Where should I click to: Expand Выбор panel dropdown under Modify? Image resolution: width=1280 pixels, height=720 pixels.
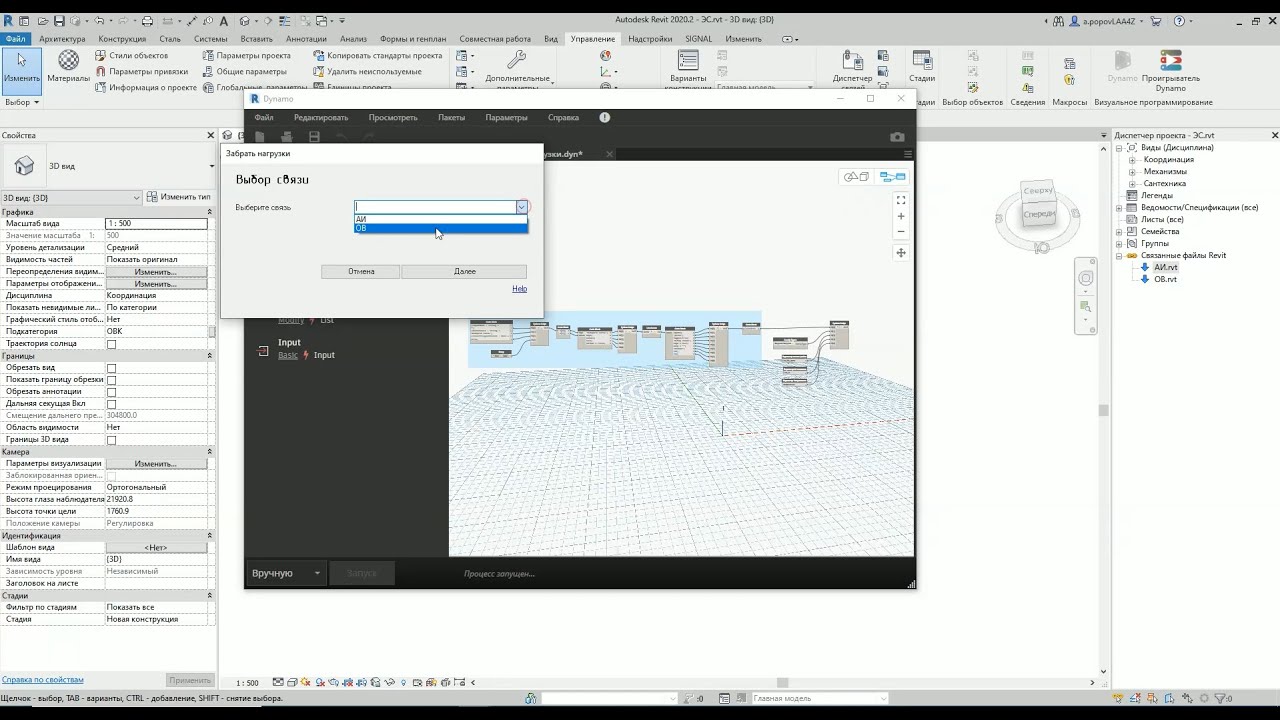point(22,102)
